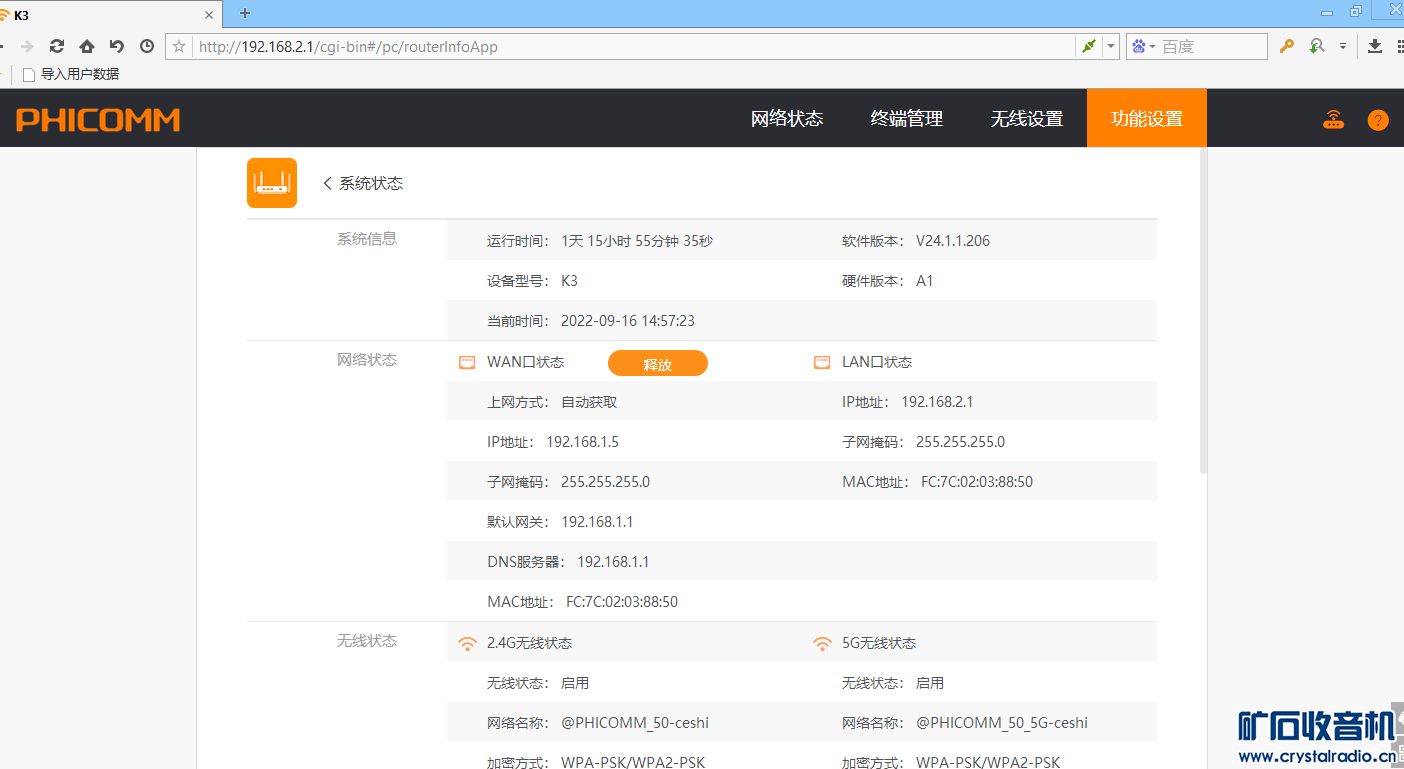The height and width of the screenshot is (769, 1404).
Task: Expand the address bar dropdown arrow
Action: (x=1110, y=46)
